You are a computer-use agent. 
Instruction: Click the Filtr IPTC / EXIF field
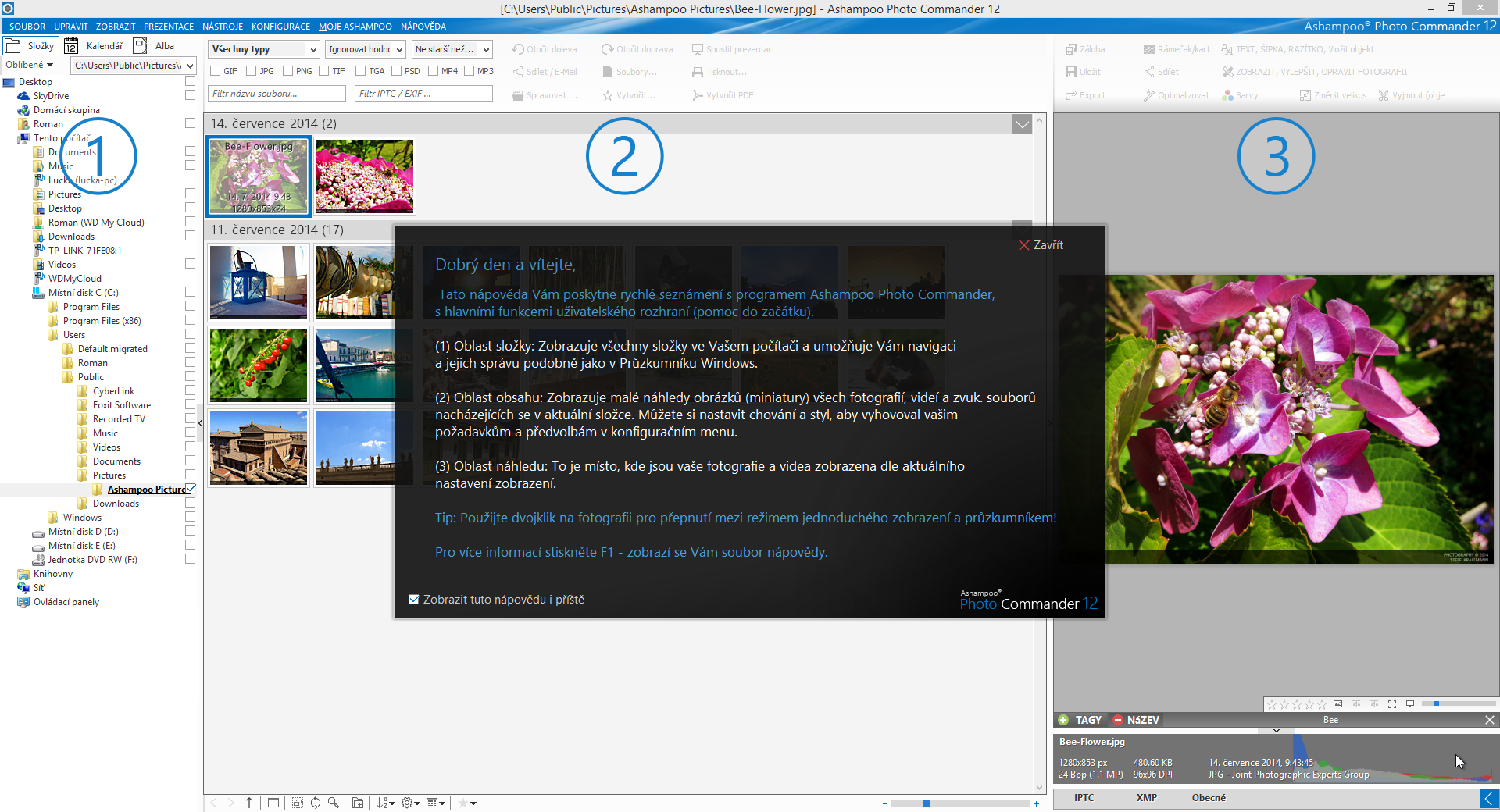[424, 94]
